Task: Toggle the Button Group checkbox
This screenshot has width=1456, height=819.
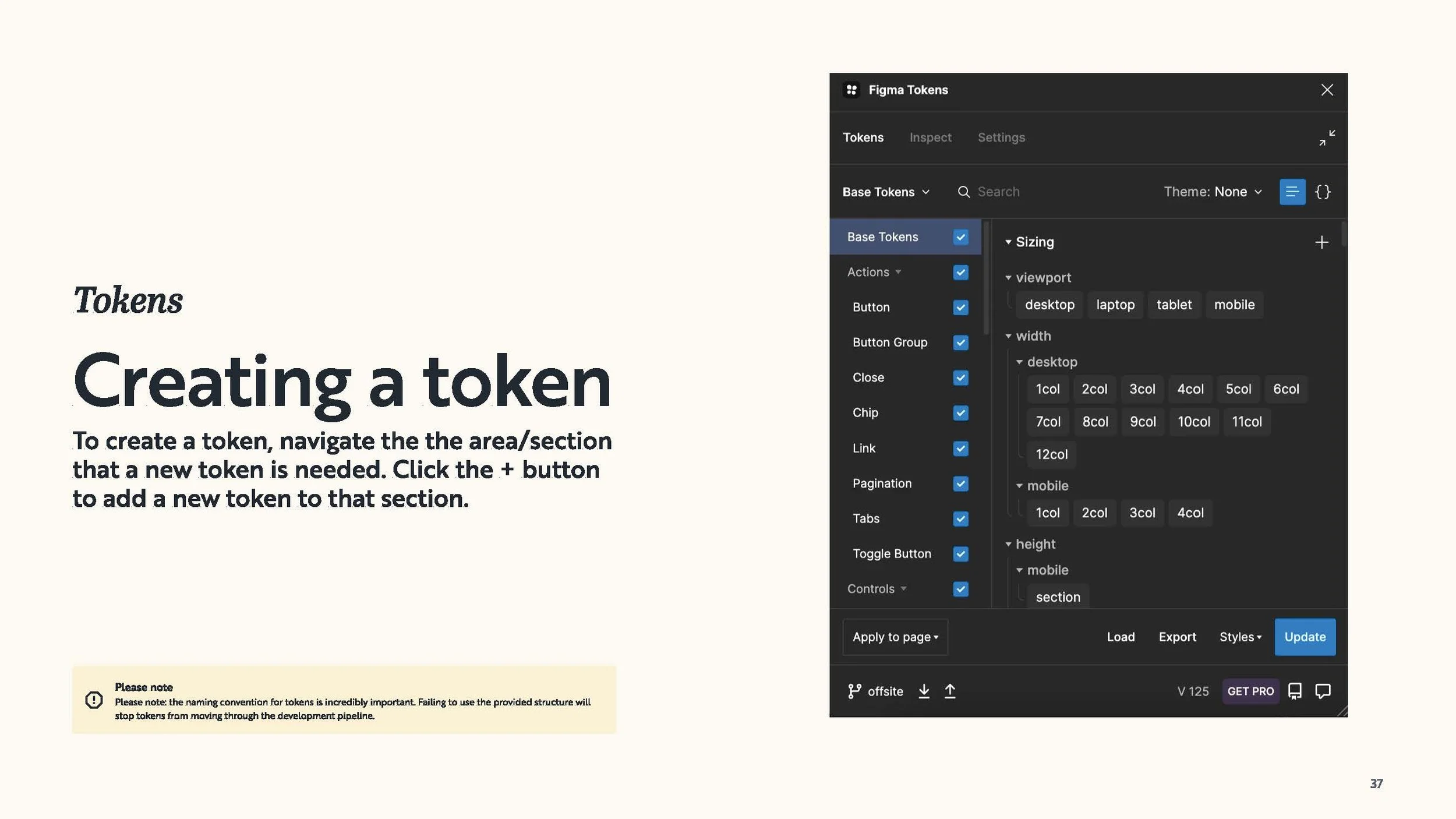Action: click(960, 343)
